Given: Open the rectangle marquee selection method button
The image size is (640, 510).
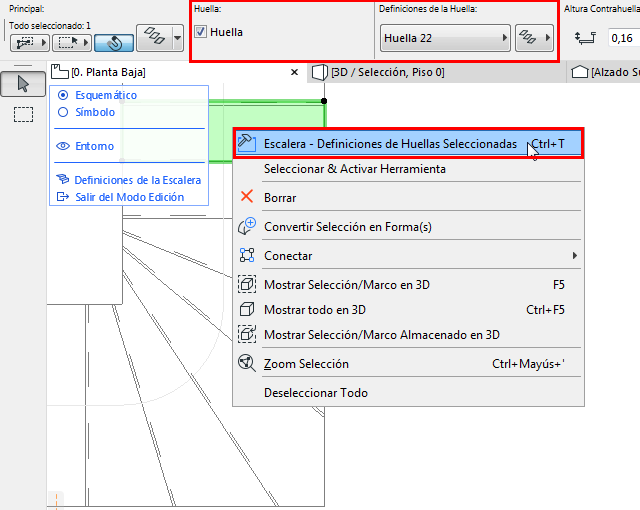Looking at the screenshot, I should pos(72,43).
